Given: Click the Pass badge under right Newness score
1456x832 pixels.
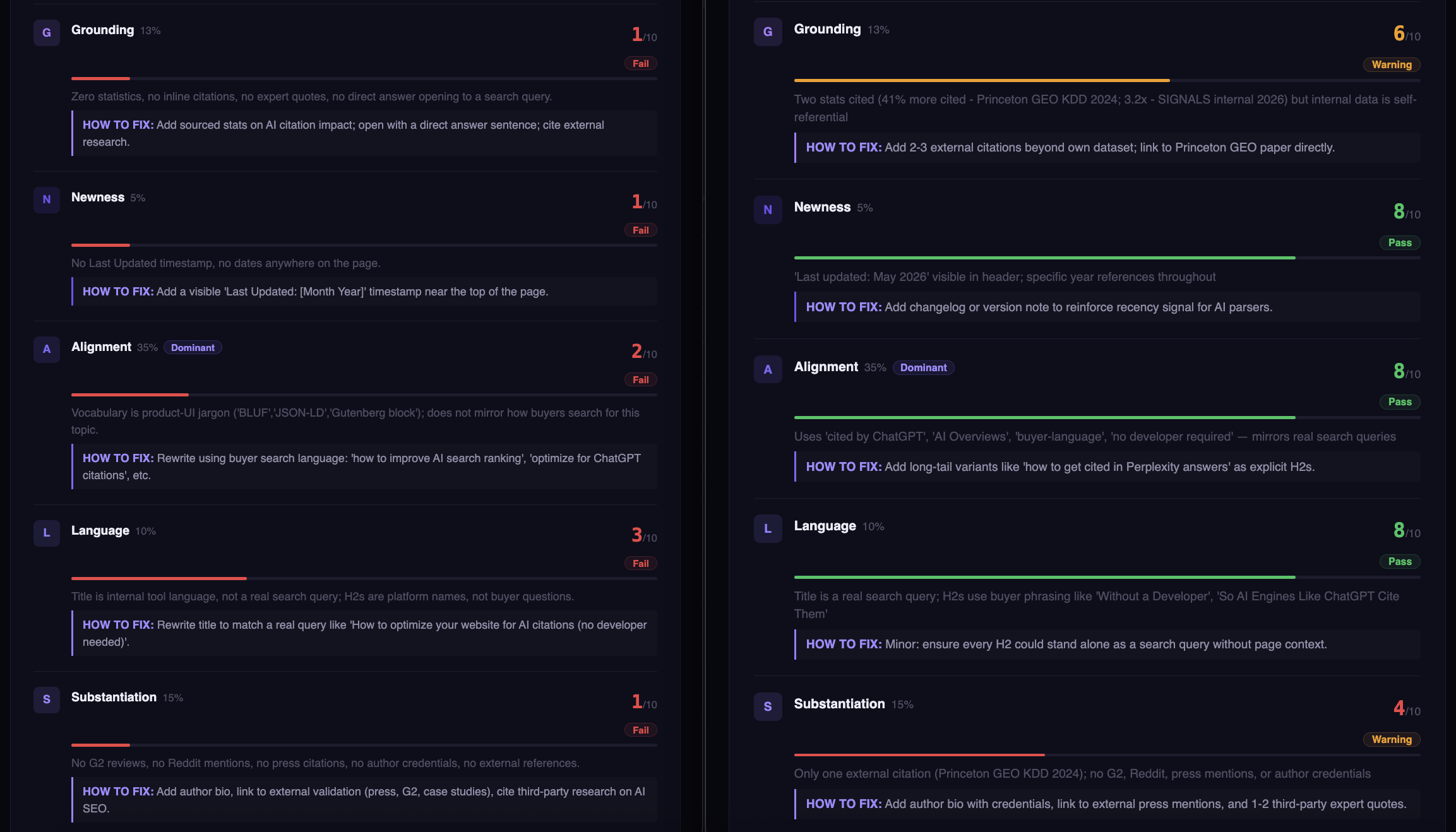Looking at the screenshot, I should pos(1400,243).
